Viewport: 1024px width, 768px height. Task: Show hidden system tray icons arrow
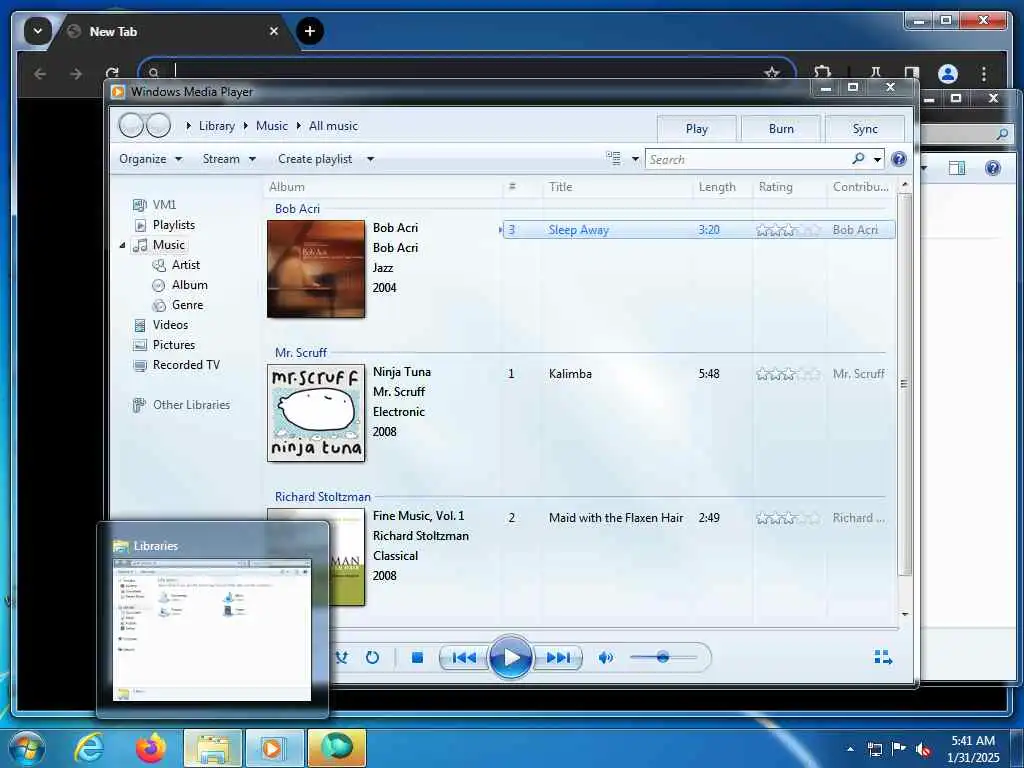pyautogui.click(x=850, y=748)
